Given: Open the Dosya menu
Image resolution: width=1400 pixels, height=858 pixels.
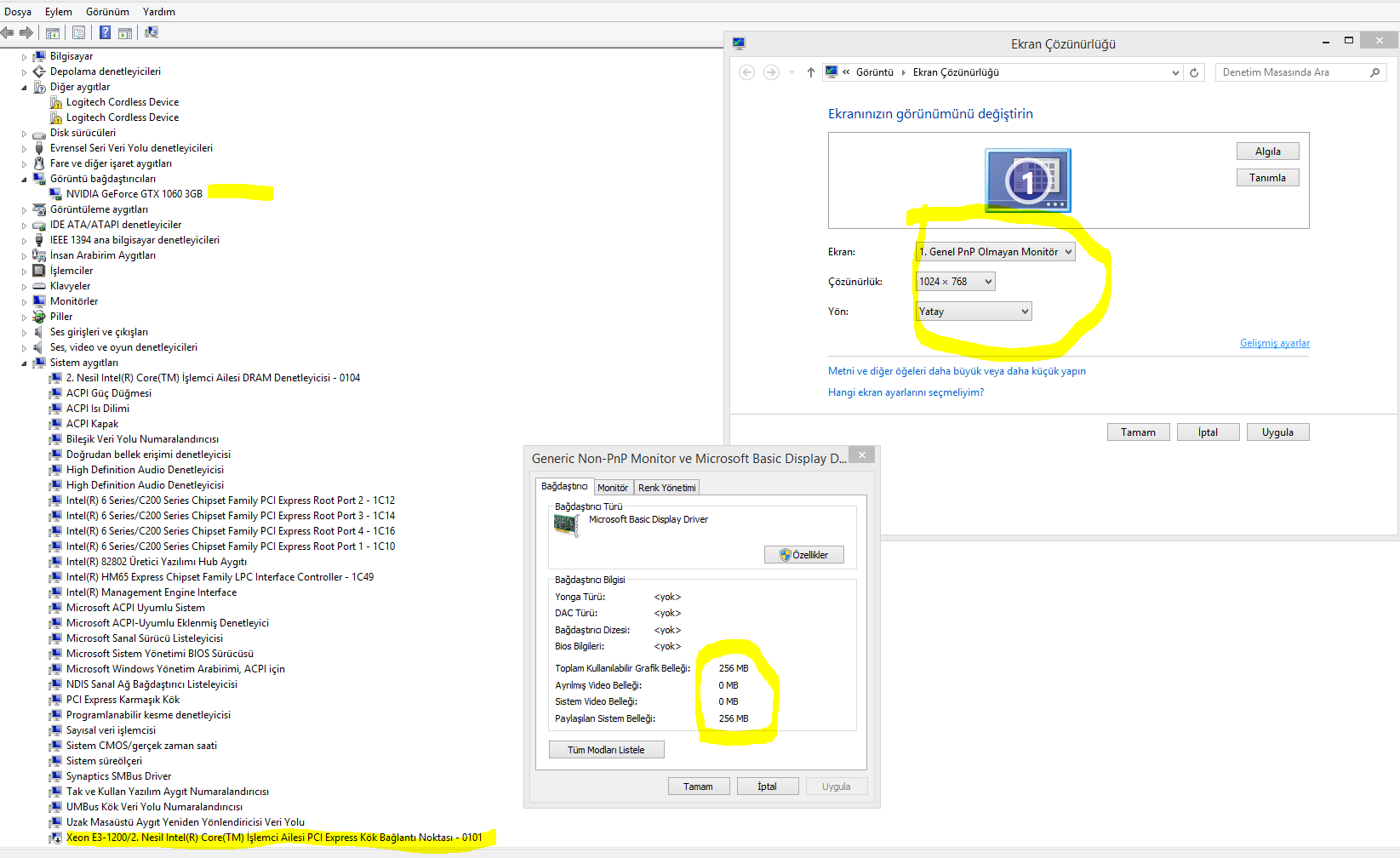Looking at the screenshot, I should tap(18, 12).
